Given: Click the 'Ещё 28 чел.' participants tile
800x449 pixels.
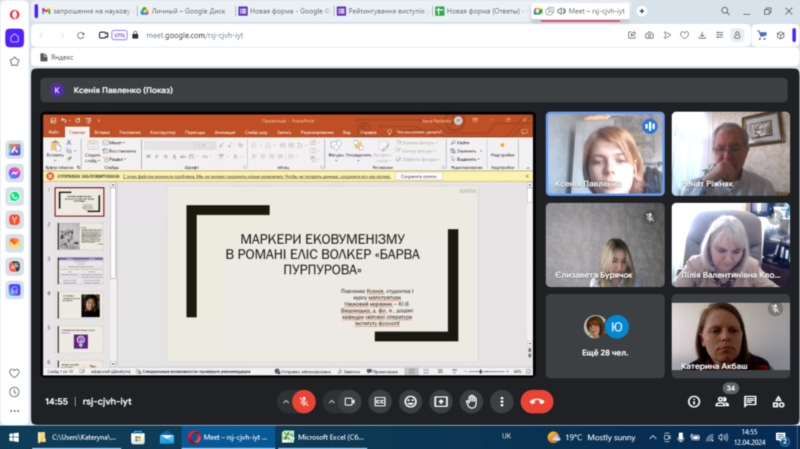Looking at the screenshot, I should click(604, 333).
